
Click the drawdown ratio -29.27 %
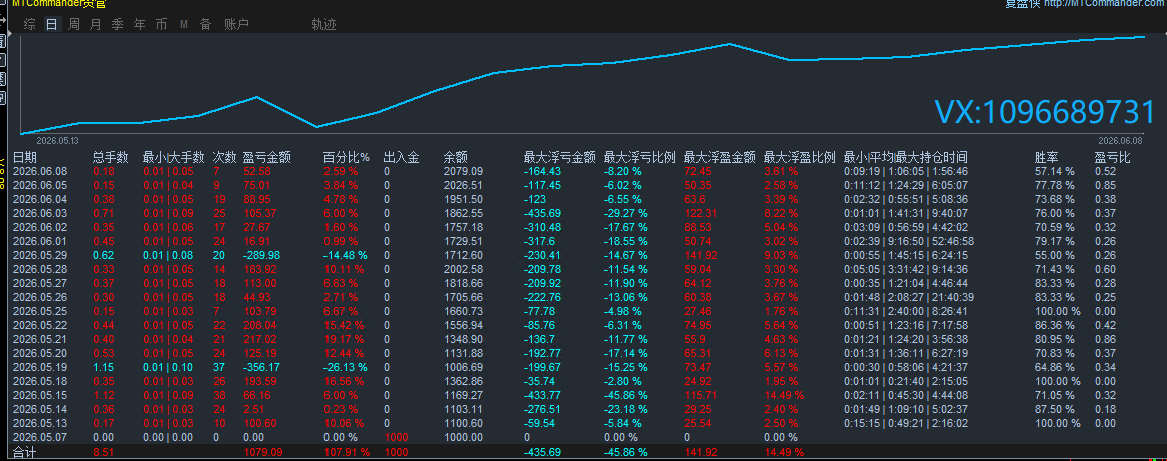pos(625,213)
